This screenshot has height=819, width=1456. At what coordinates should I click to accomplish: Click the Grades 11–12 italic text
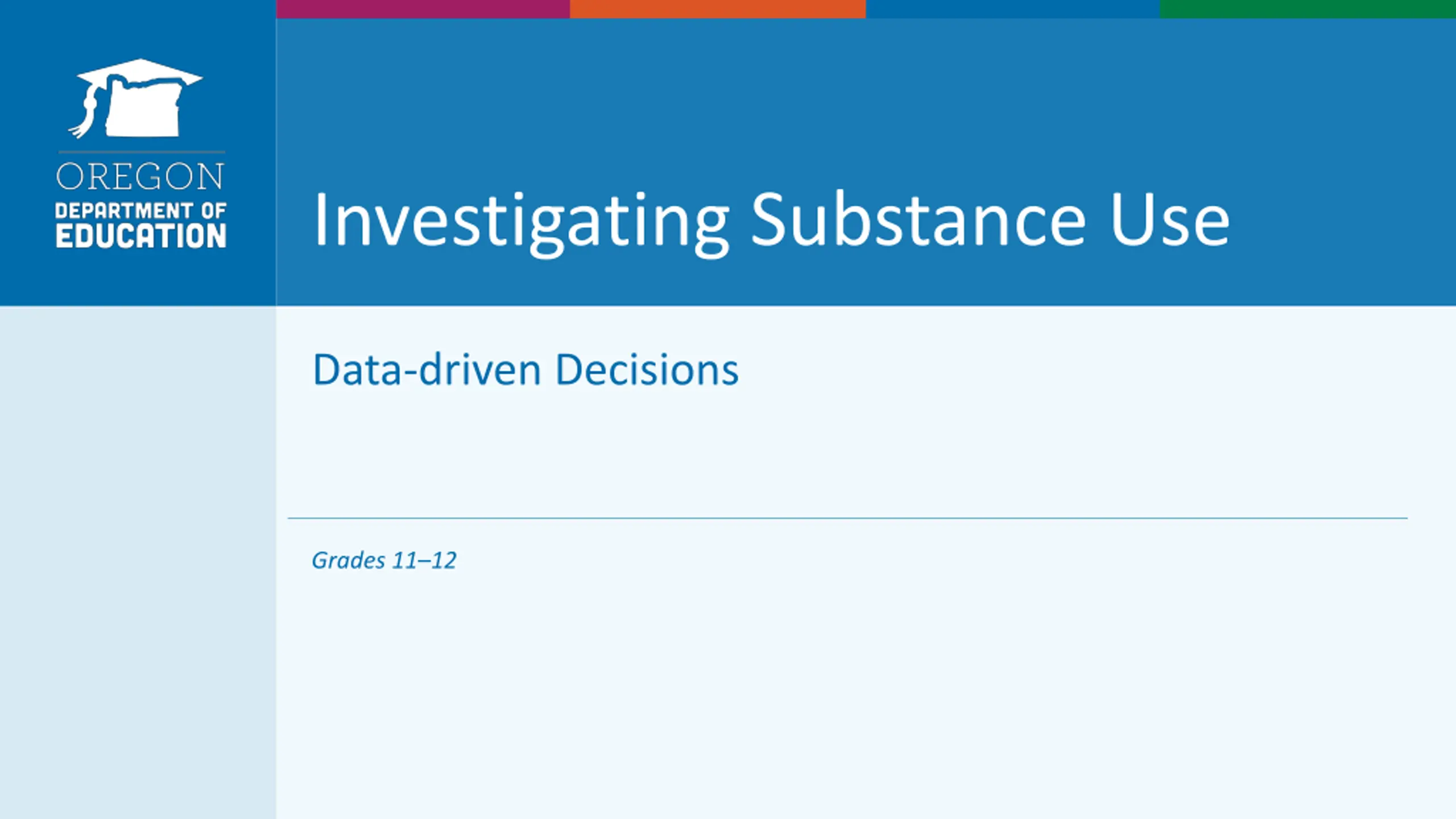click(384, 560)
